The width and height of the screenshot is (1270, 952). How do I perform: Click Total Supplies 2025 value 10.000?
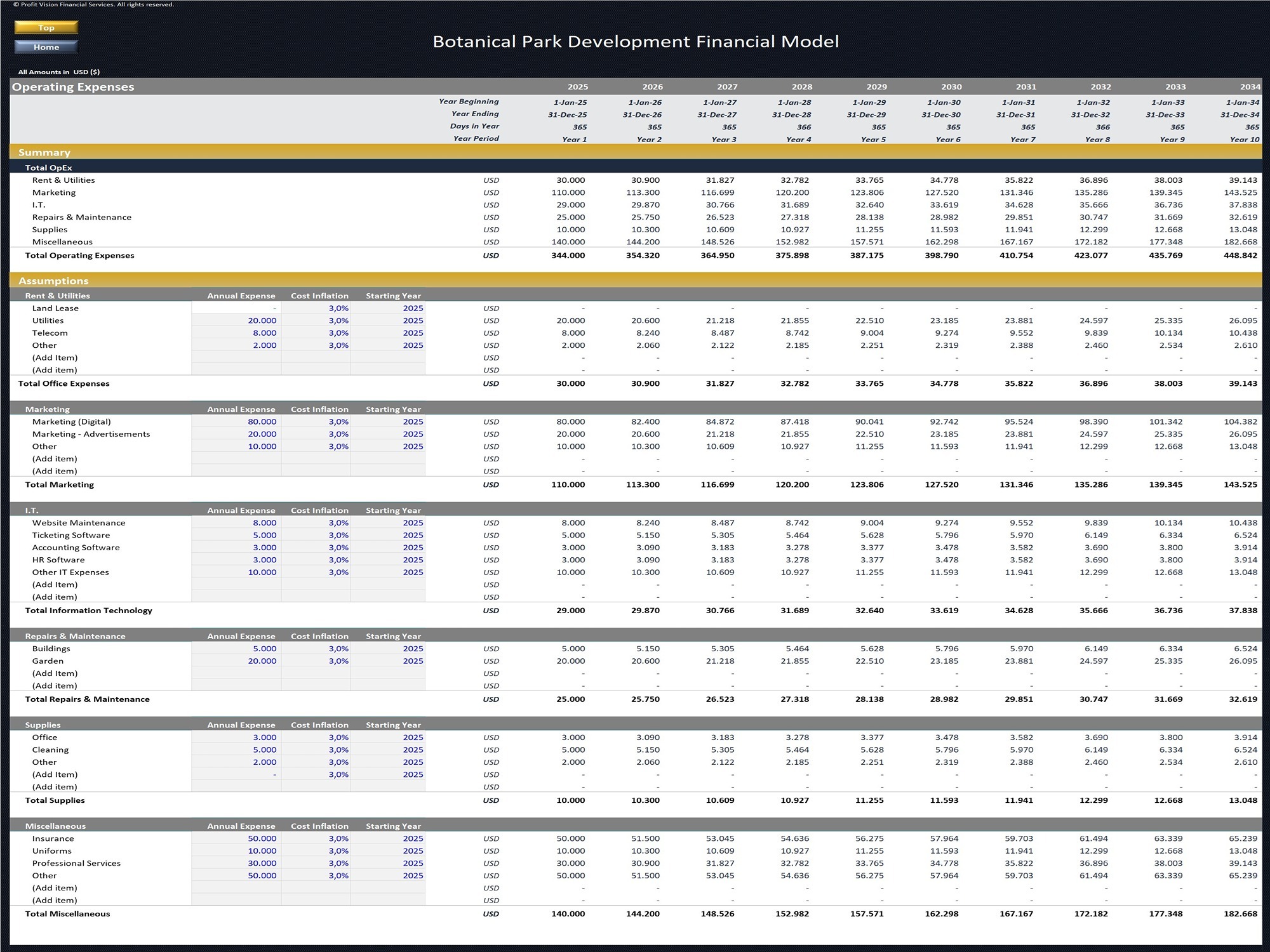point(571,800)
